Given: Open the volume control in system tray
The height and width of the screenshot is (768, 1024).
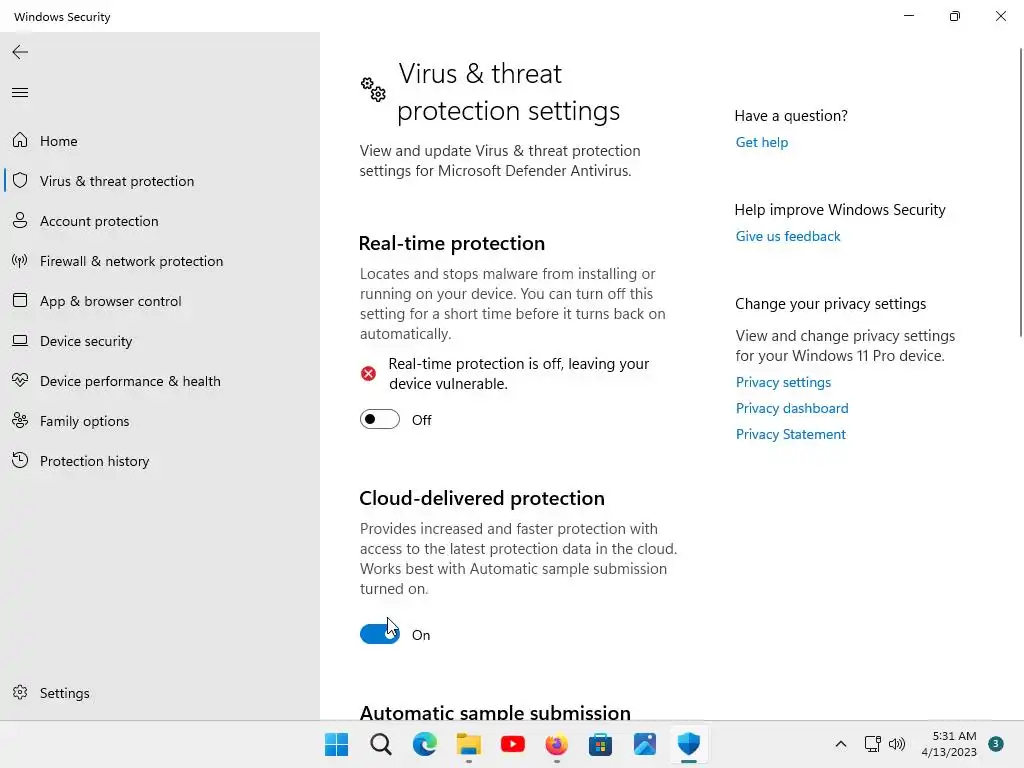Looking at the screenshot, I should (x=897, y=744).
